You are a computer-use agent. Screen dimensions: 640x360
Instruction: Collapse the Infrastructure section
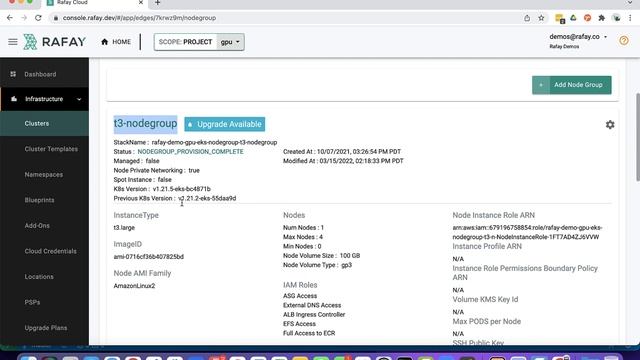(x=79, y=99)
